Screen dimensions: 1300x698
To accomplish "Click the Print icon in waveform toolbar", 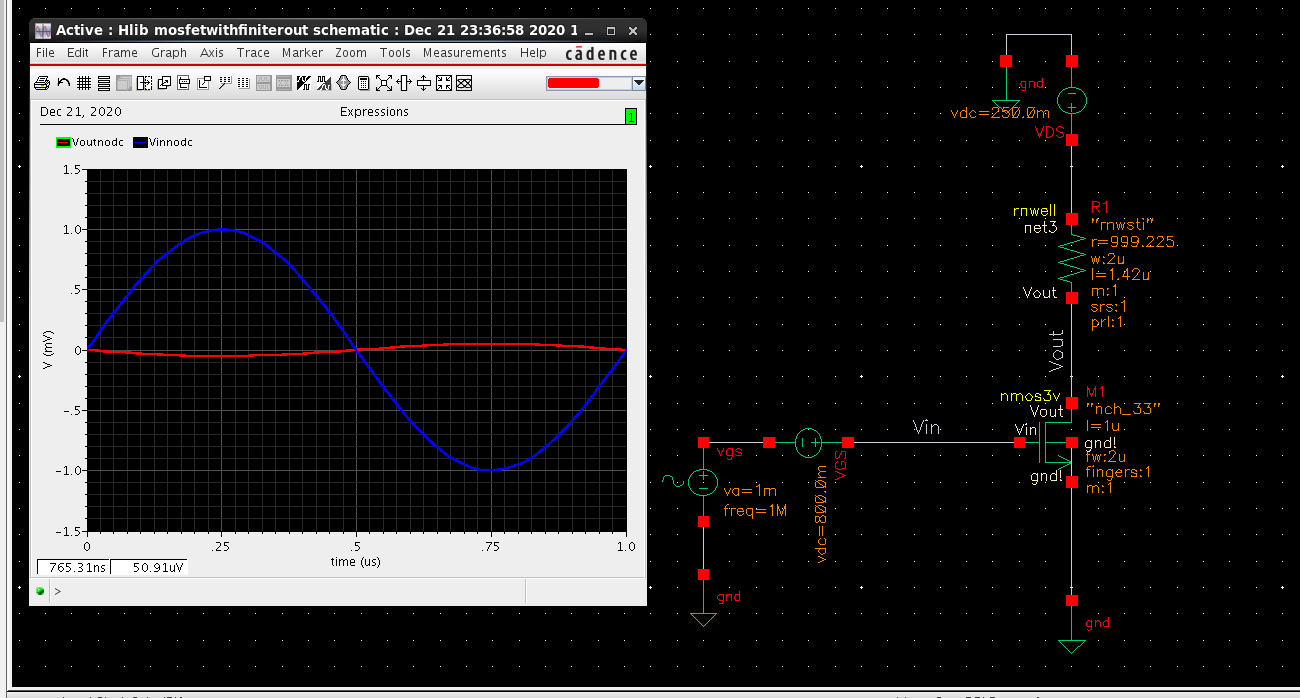I will tap(42, 83).
